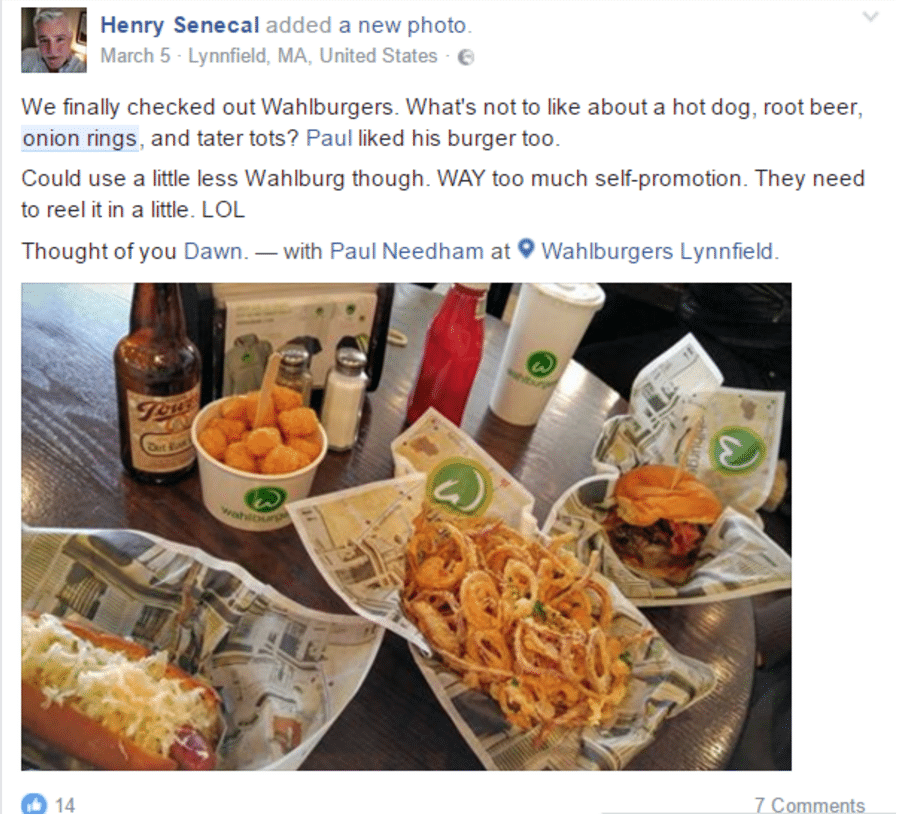Click the public privacy globe icon

[466, 57]
